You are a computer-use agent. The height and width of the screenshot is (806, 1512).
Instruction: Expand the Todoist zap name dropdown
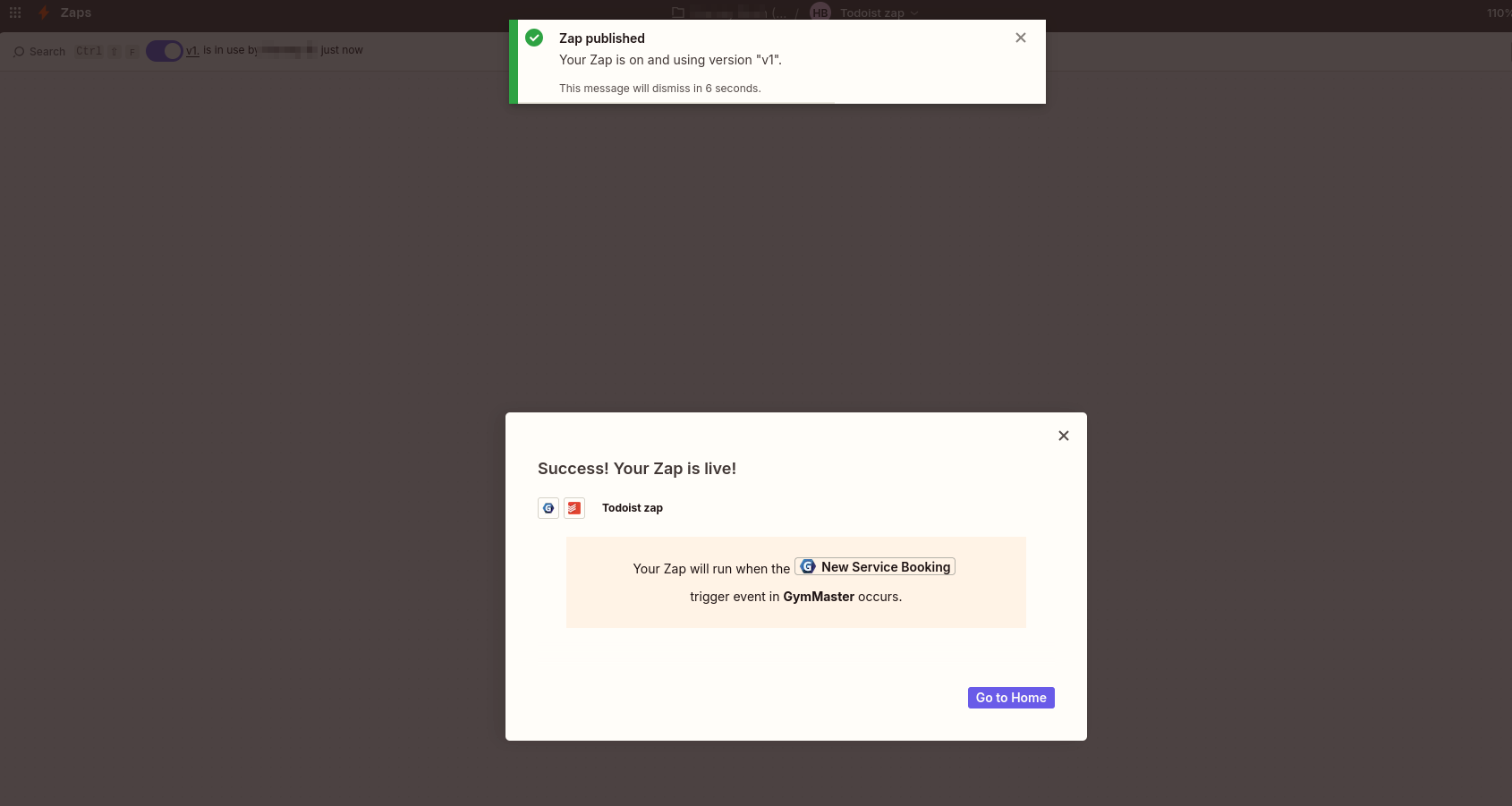tap(914, 13)
